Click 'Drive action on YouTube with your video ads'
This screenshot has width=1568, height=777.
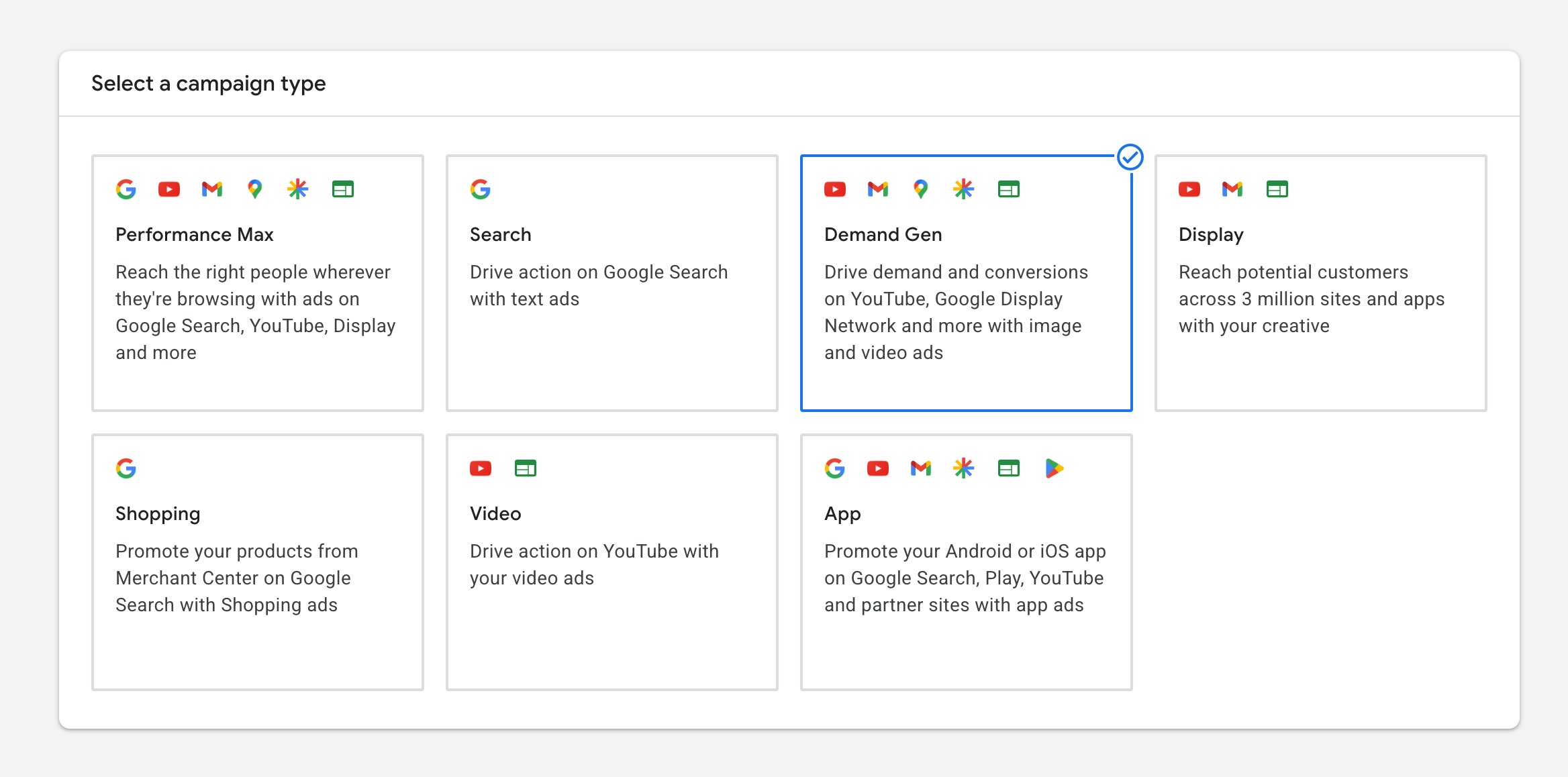pos(594,564)
